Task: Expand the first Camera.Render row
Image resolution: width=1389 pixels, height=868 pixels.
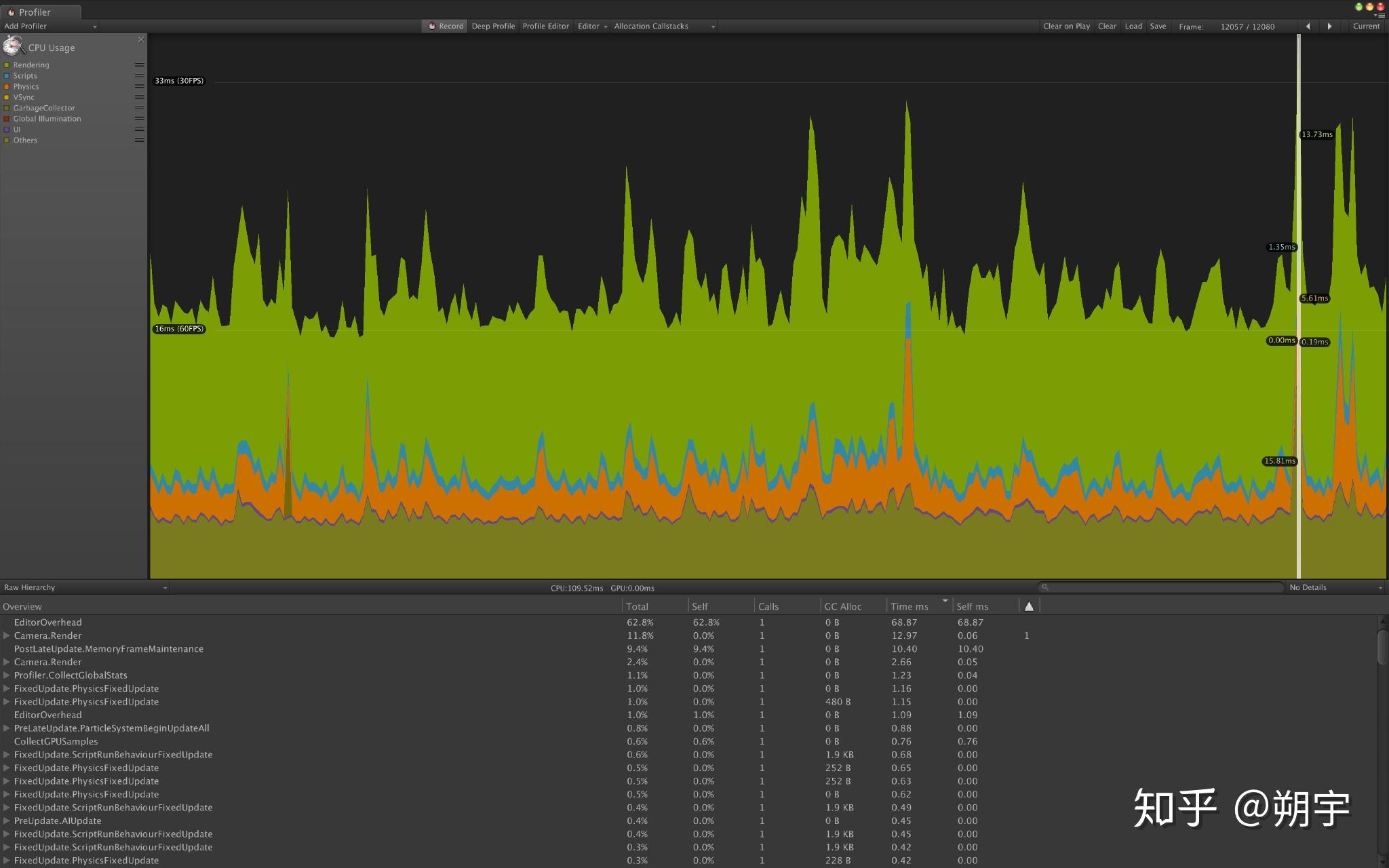Action: coord(7,635)
